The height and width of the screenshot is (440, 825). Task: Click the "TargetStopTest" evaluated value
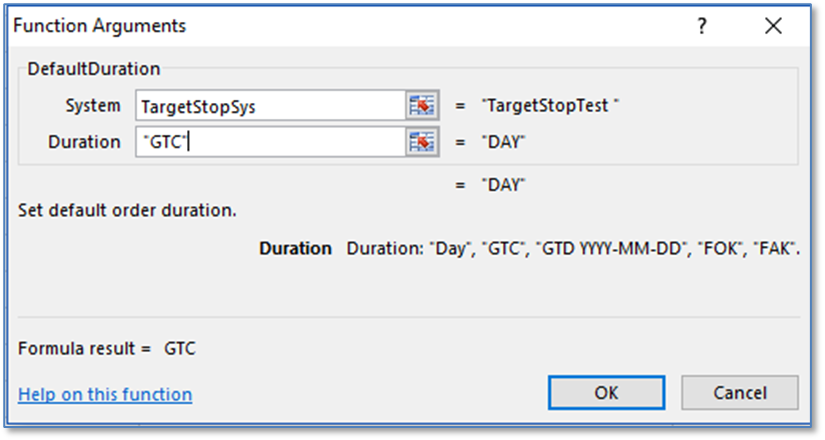pos(550,106)
